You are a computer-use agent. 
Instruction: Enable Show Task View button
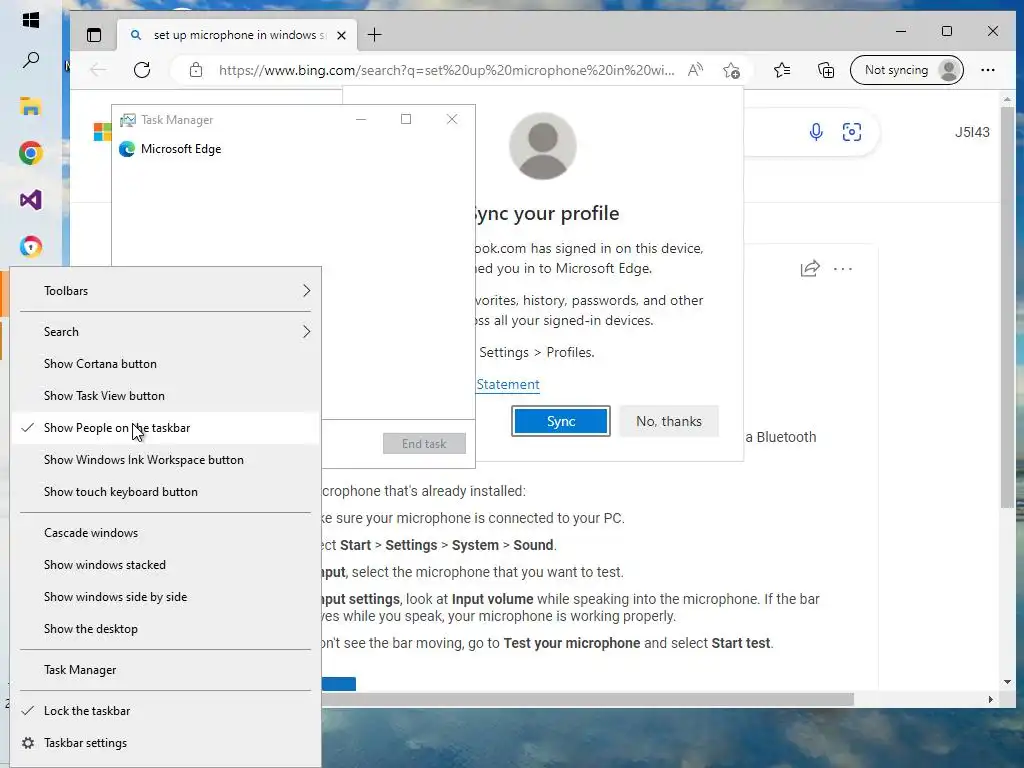click(x=166, y=396)
